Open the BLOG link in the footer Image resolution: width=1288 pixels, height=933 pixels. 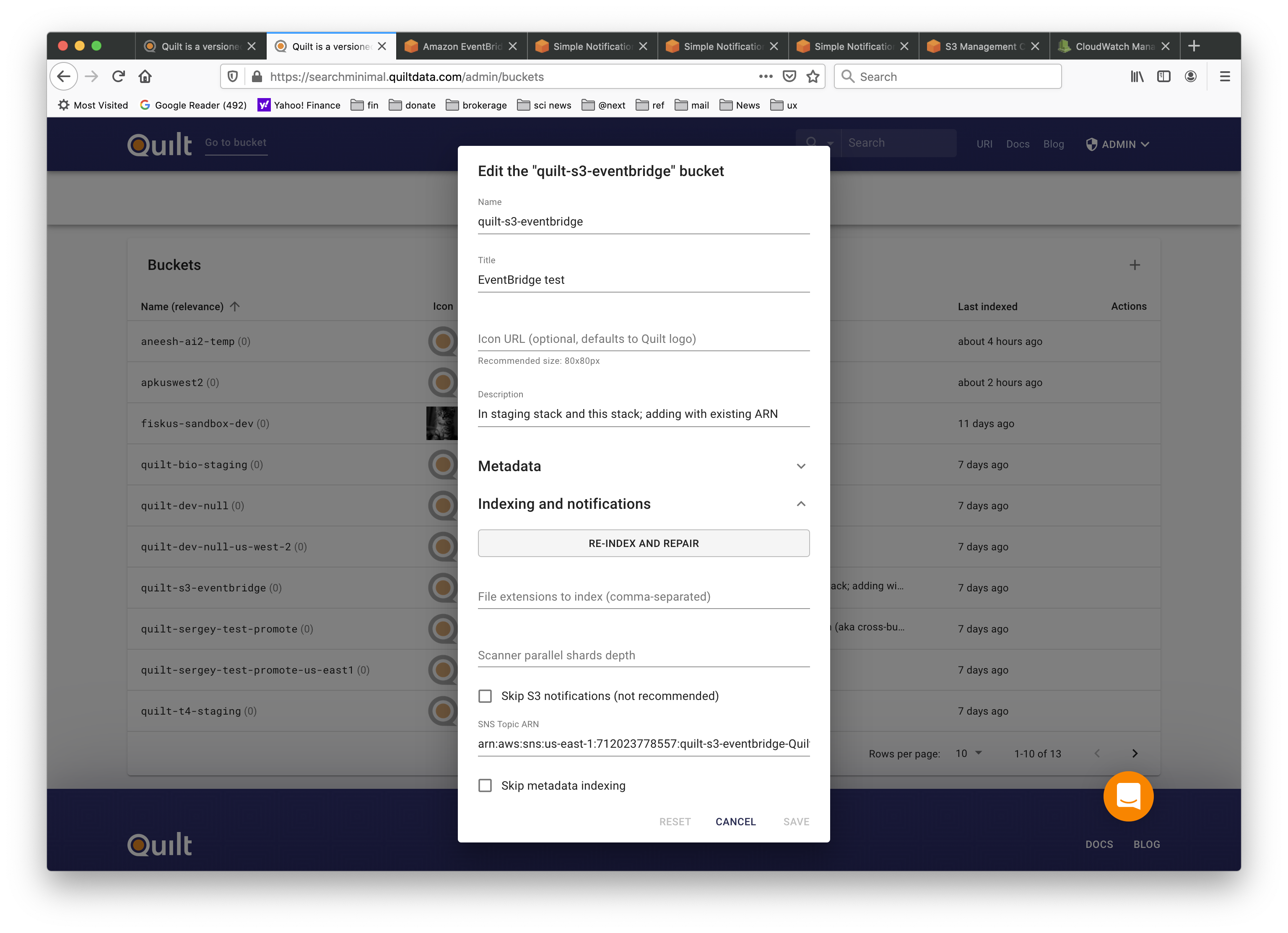1147,845
